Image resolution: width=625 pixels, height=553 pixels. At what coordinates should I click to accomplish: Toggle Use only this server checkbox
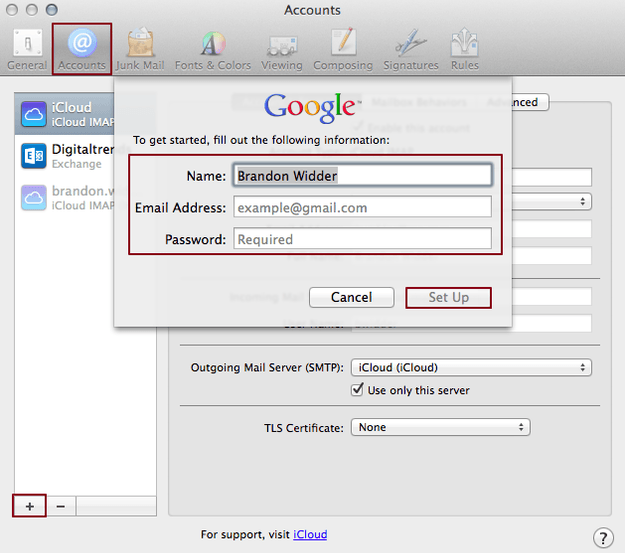click(x=358, y=389)
